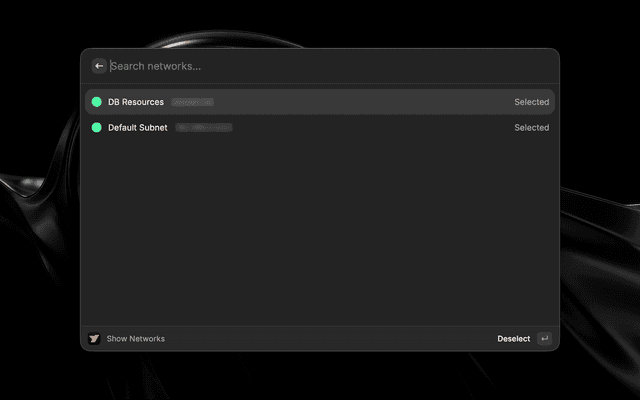This screenshot has height=400, width=640.
Task: Click the desktop wallpaper right of the window
Action: click(x=600, y=200)
